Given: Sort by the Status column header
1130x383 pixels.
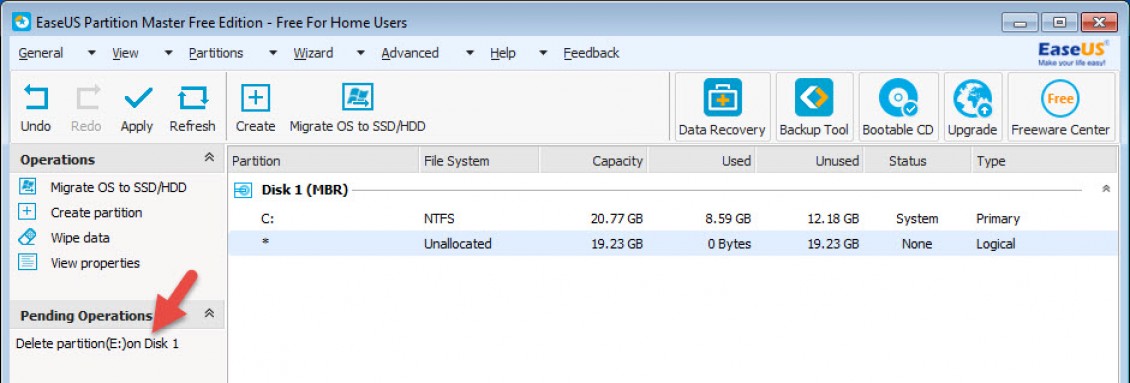Looking at the screenshot, I should 917,161.
